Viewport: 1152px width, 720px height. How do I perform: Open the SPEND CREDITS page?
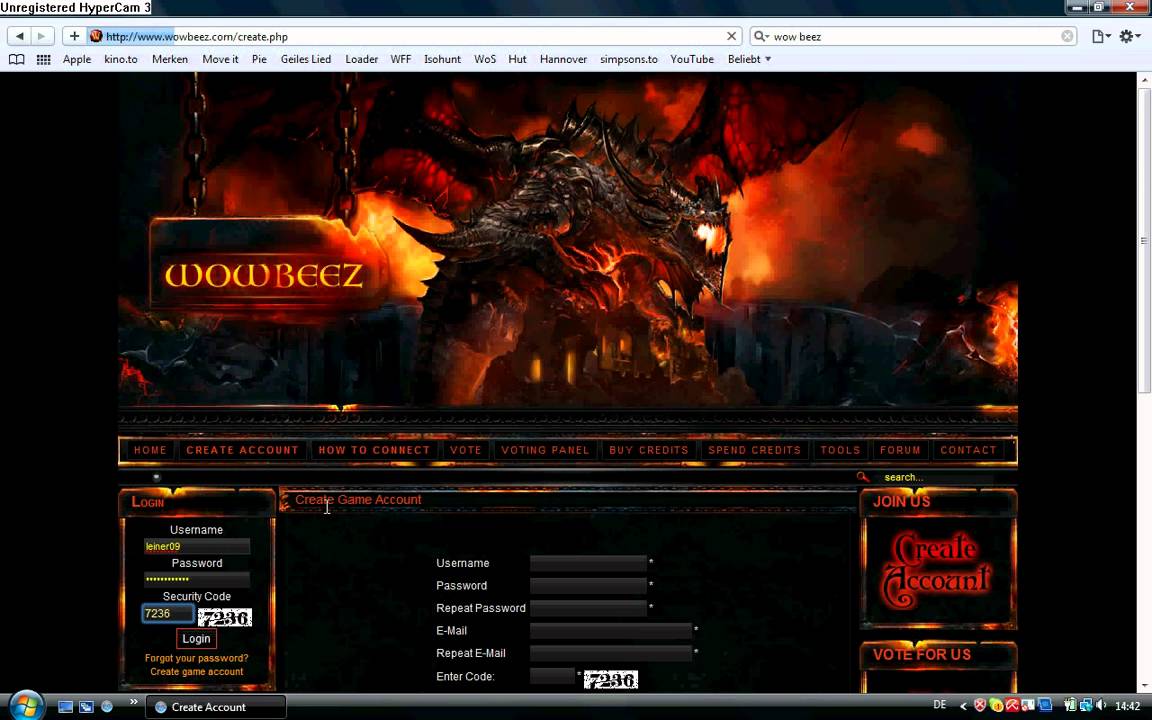tap(755, 450)
